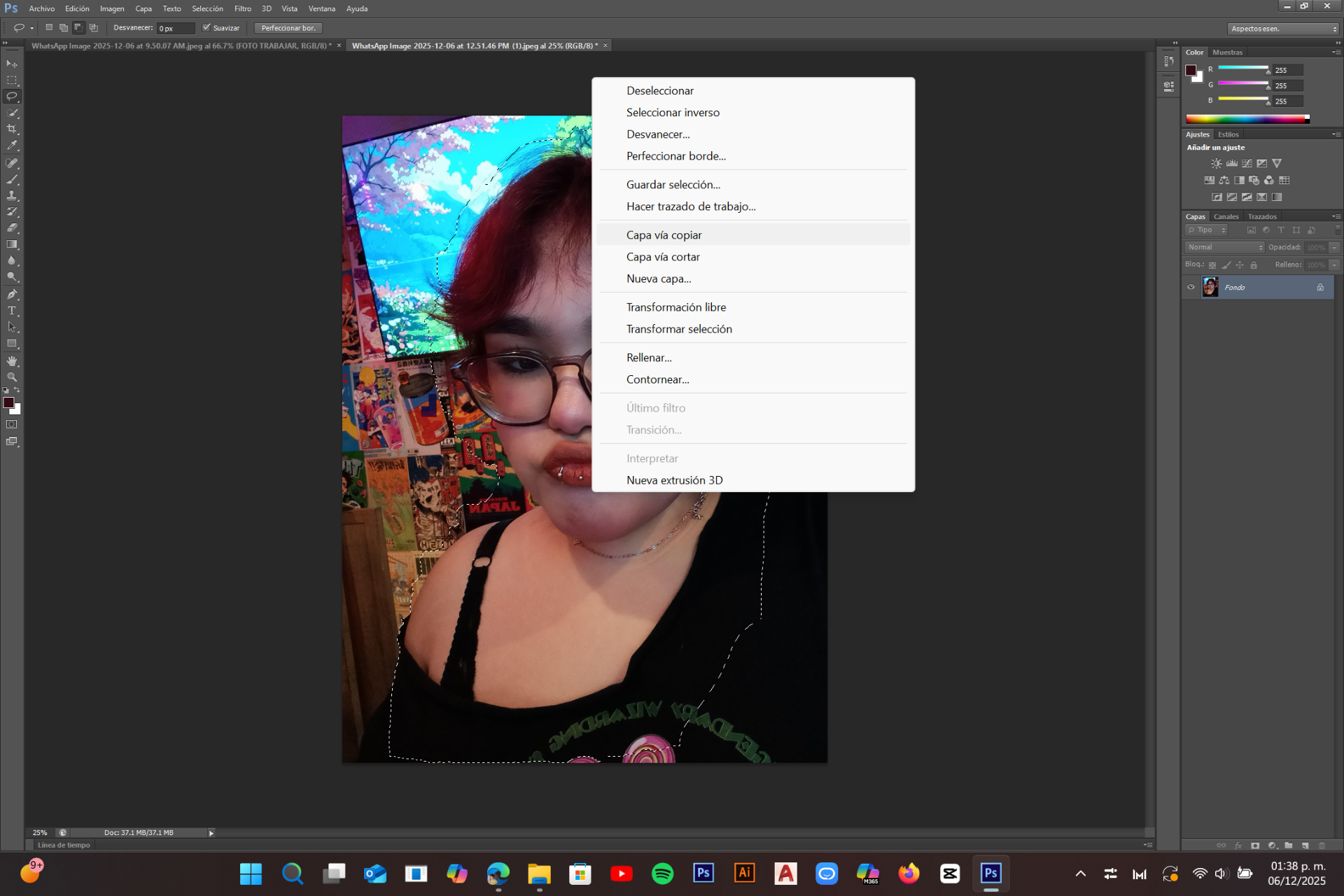
Task: Open Spotify from the taskbar
Action: point(662,873)
